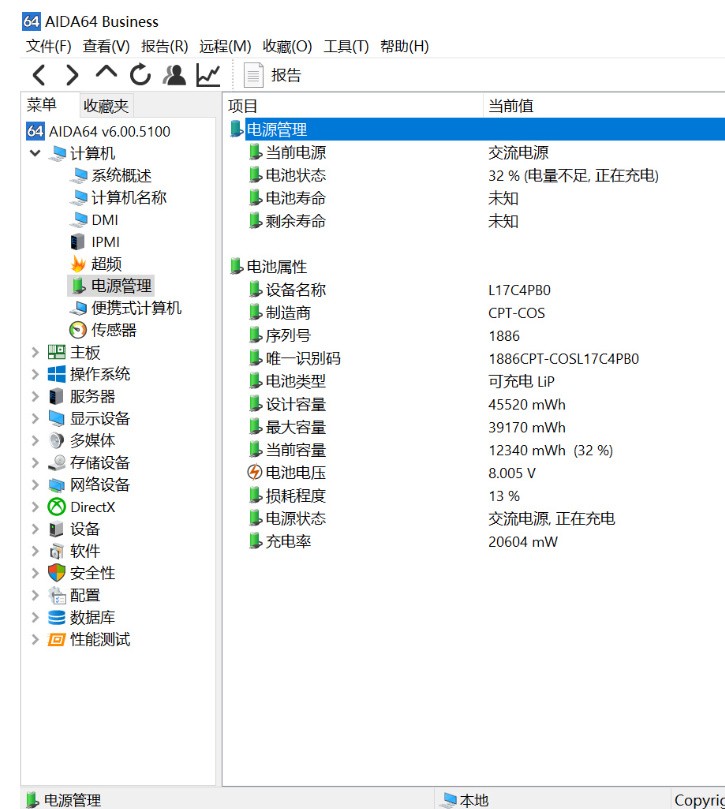Click the 传感器 gauge icon

click(x=78, y=330)
